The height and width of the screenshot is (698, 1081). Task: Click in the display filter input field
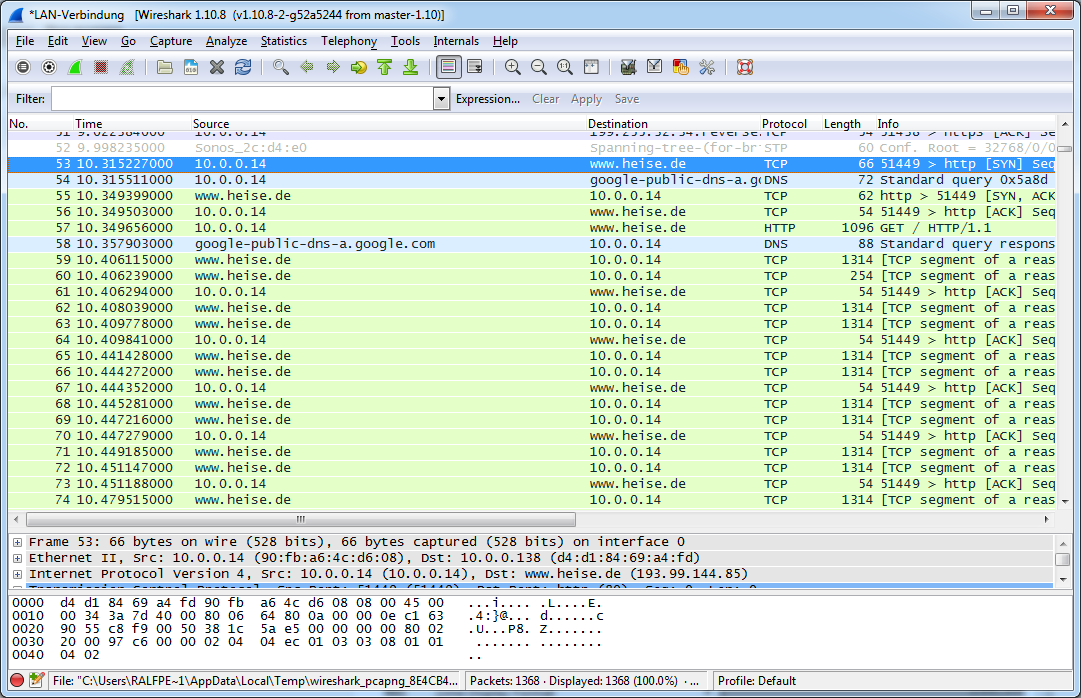242,99
